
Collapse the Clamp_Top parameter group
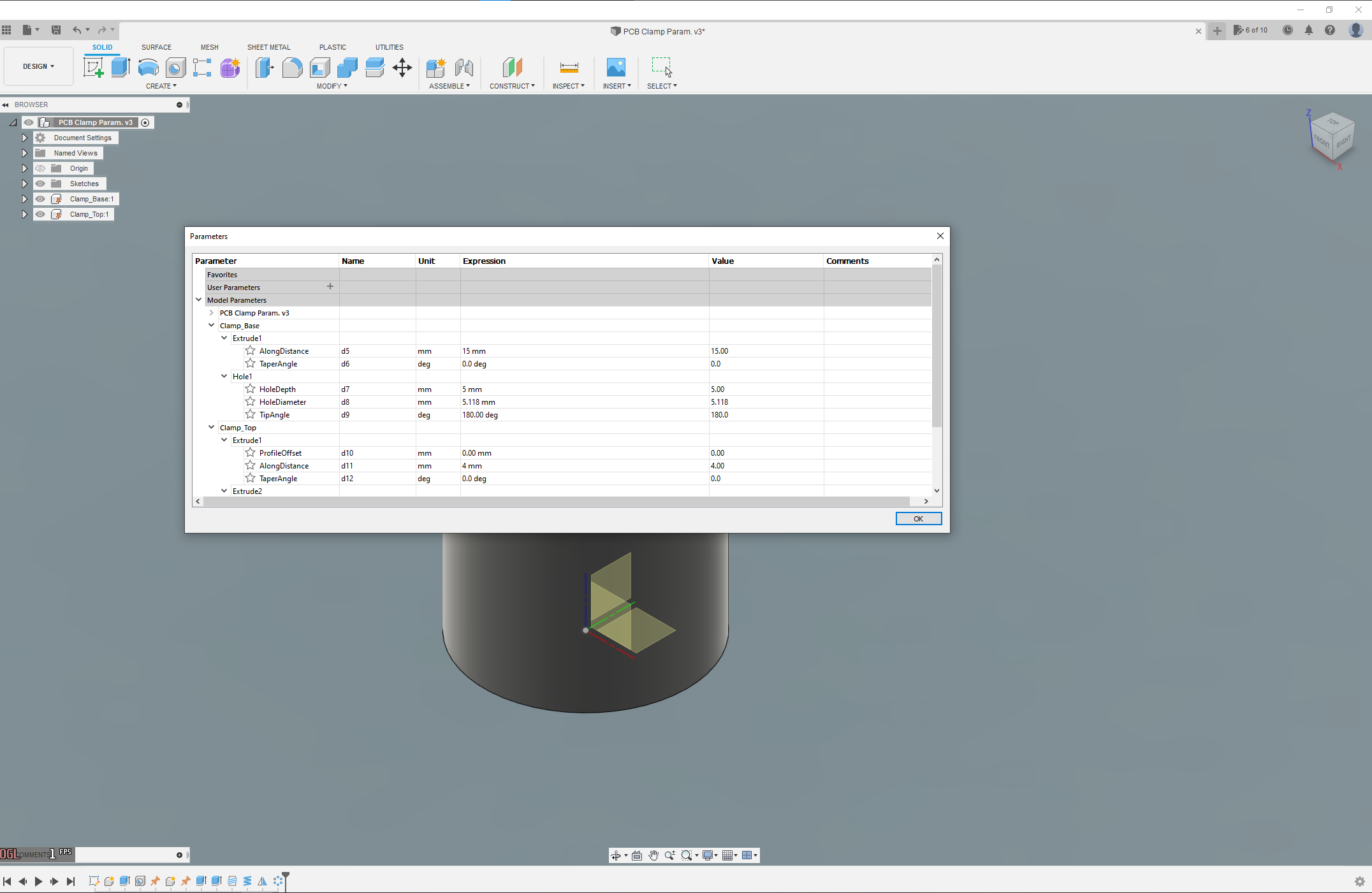point(212,427)
